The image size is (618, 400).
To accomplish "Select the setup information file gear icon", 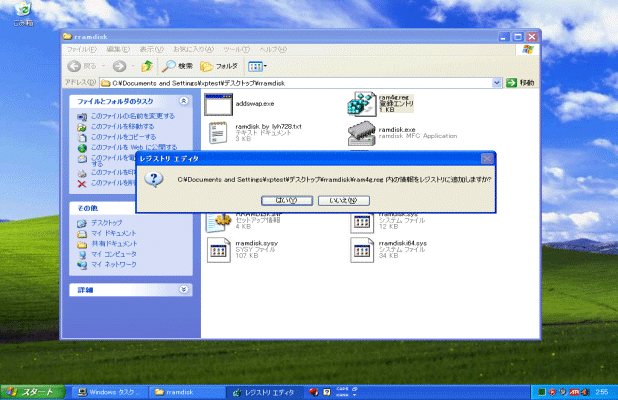I will 218,222.
